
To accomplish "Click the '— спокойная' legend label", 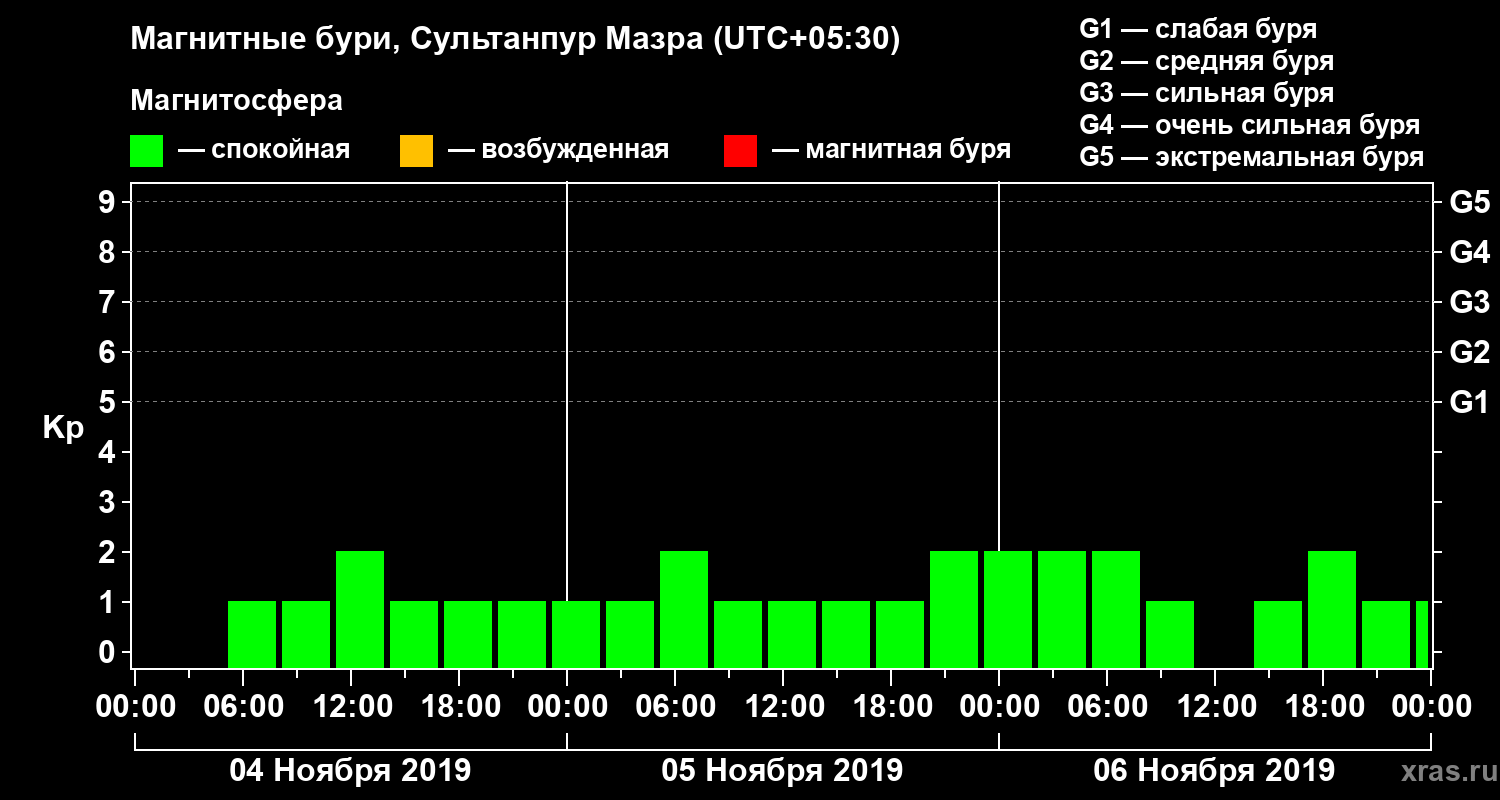I will [264, 151].
